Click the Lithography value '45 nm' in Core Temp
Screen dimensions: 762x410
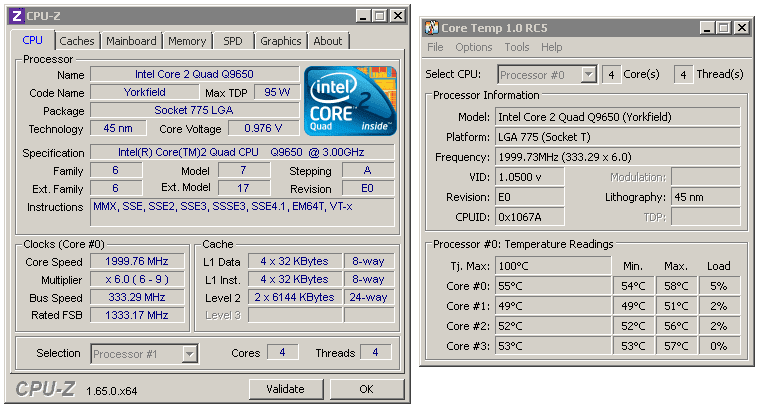click(x=706, y=197)
